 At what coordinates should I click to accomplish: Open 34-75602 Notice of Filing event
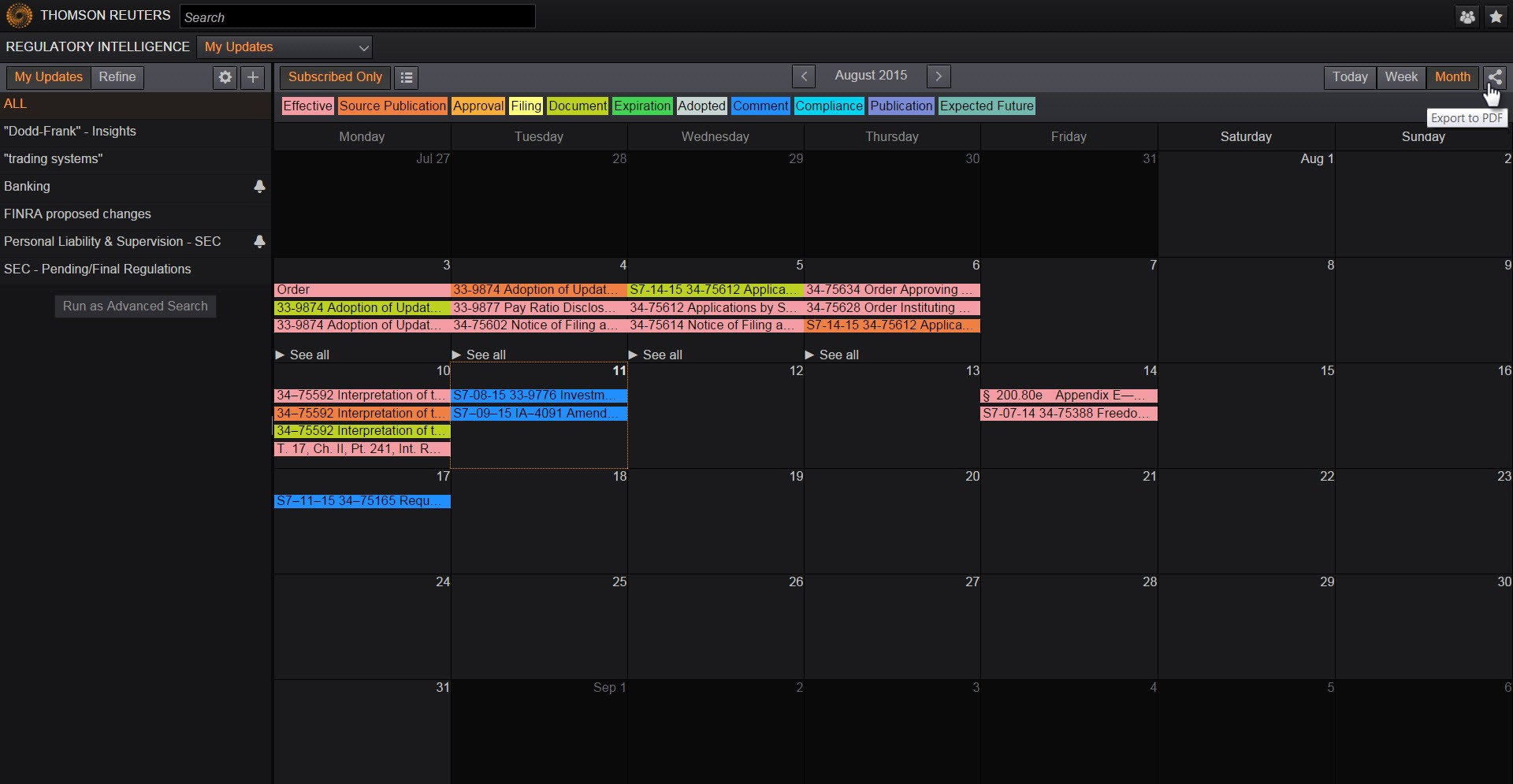point(539,325)
